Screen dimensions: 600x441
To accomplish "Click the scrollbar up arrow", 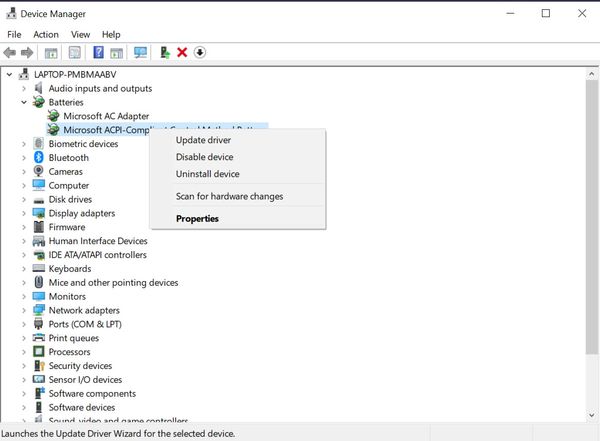I will tap(592, 74).
